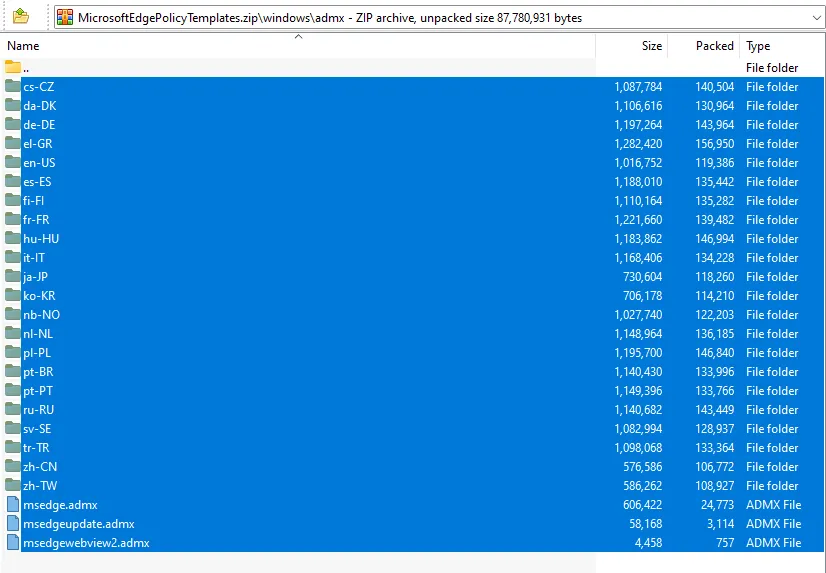
Task: Click packed value 108,927 for zh-TW
Action: (714, 486)
